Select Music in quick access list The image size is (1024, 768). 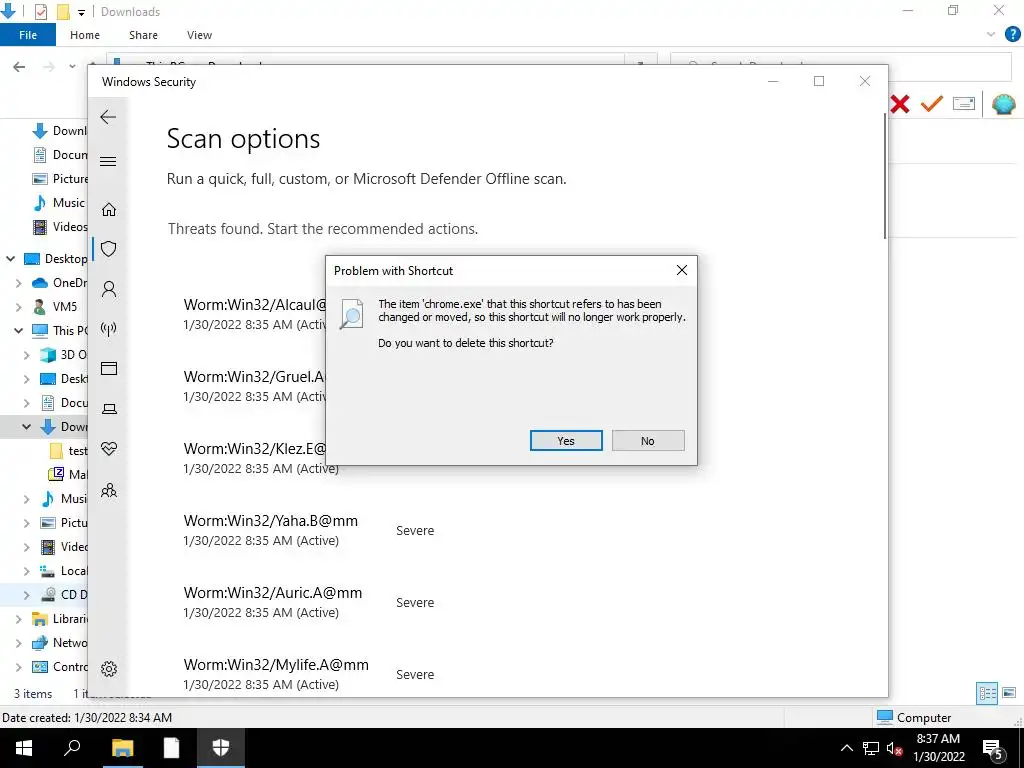point(59,202)
